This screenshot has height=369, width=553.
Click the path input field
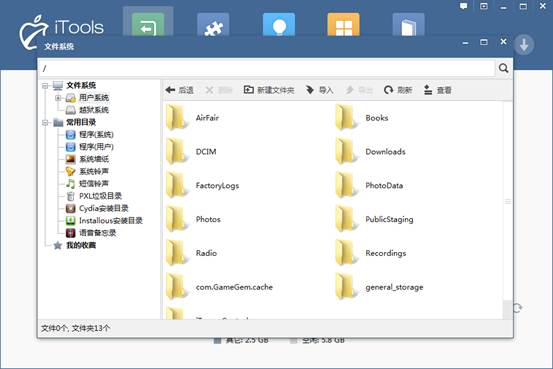tap(267, 68)
